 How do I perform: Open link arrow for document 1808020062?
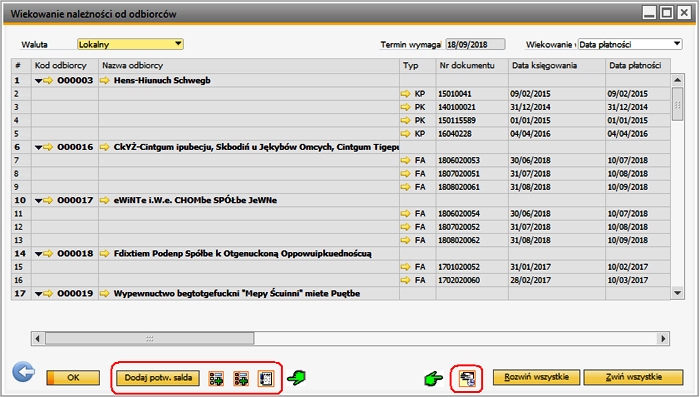tap(405, 240)
